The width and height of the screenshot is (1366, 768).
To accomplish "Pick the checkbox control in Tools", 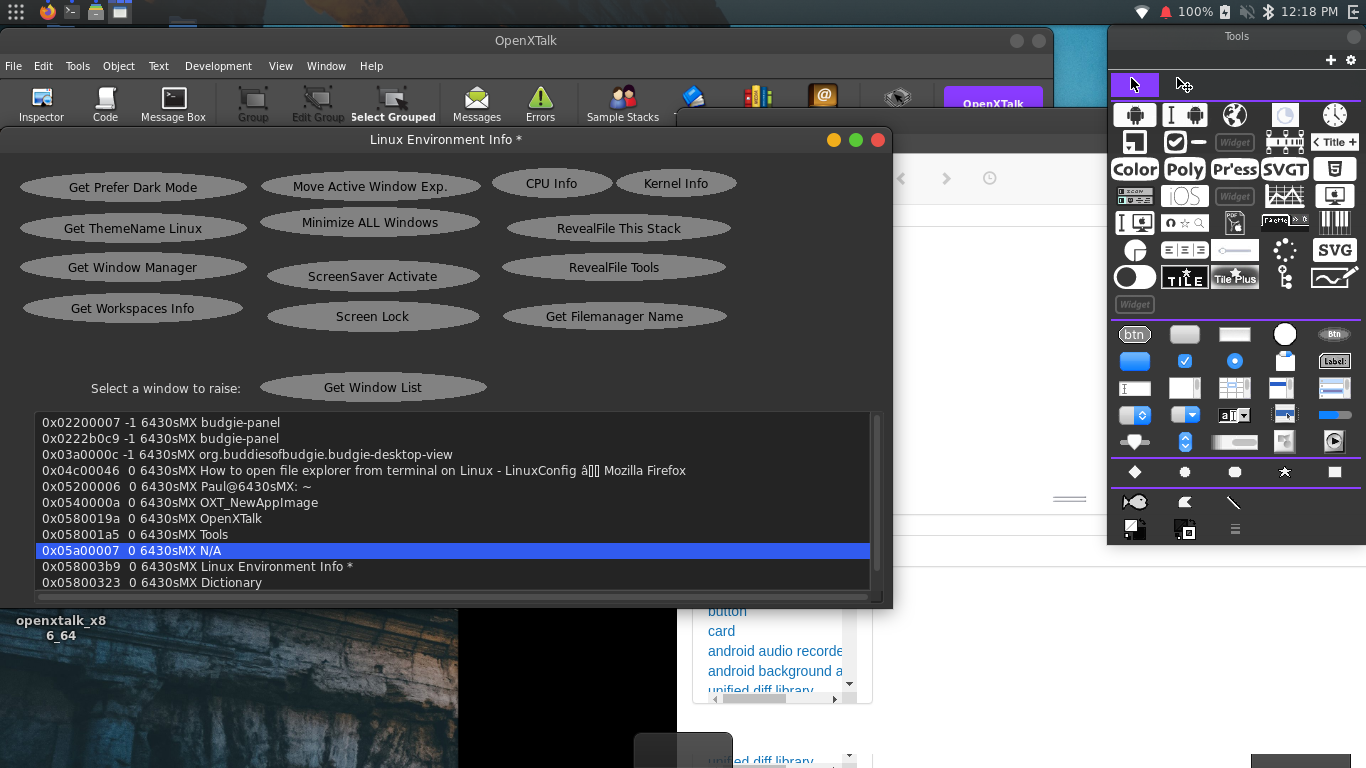I will click(x=1185, y=361).
